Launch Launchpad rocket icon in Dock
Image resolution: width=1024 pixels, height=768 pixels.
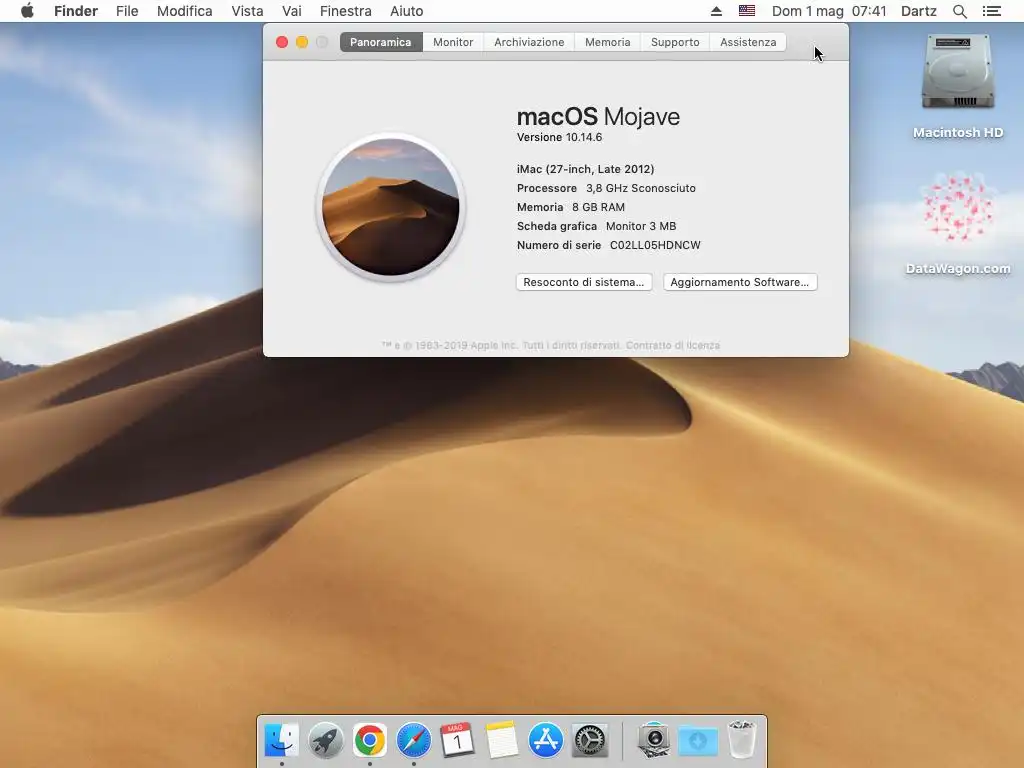(326, 740)
